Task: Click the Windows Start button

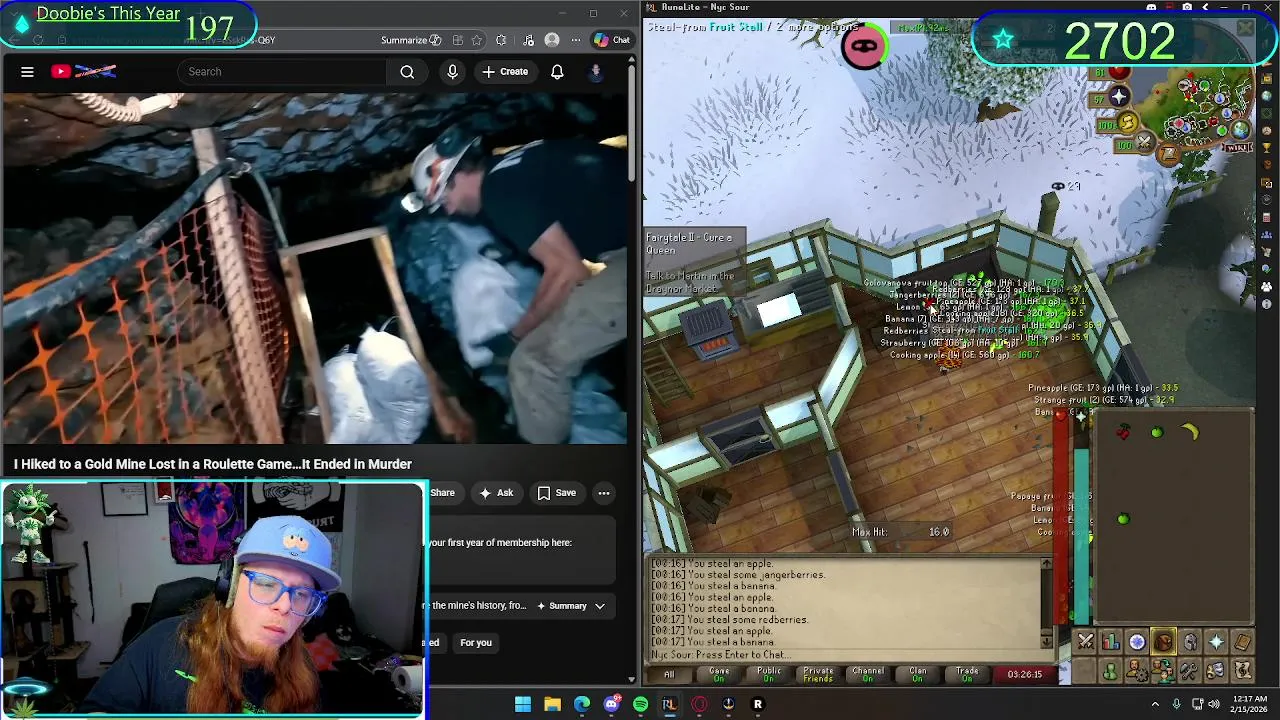Action: [523, 704]
